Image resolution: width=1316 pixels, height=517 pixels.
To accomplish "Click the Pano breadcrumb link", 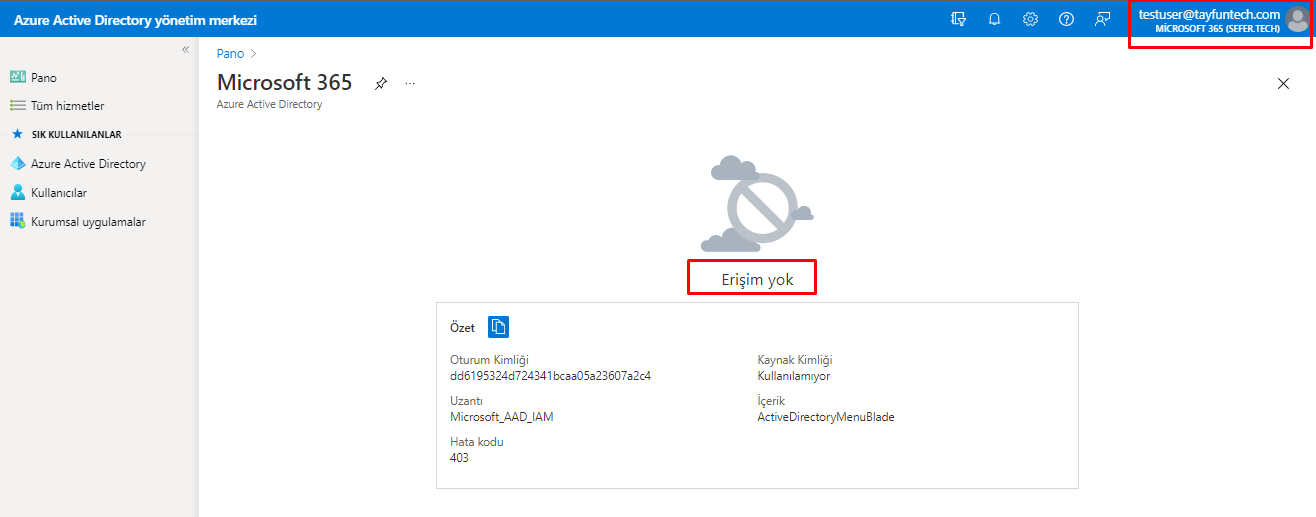I will pos(230,54).
